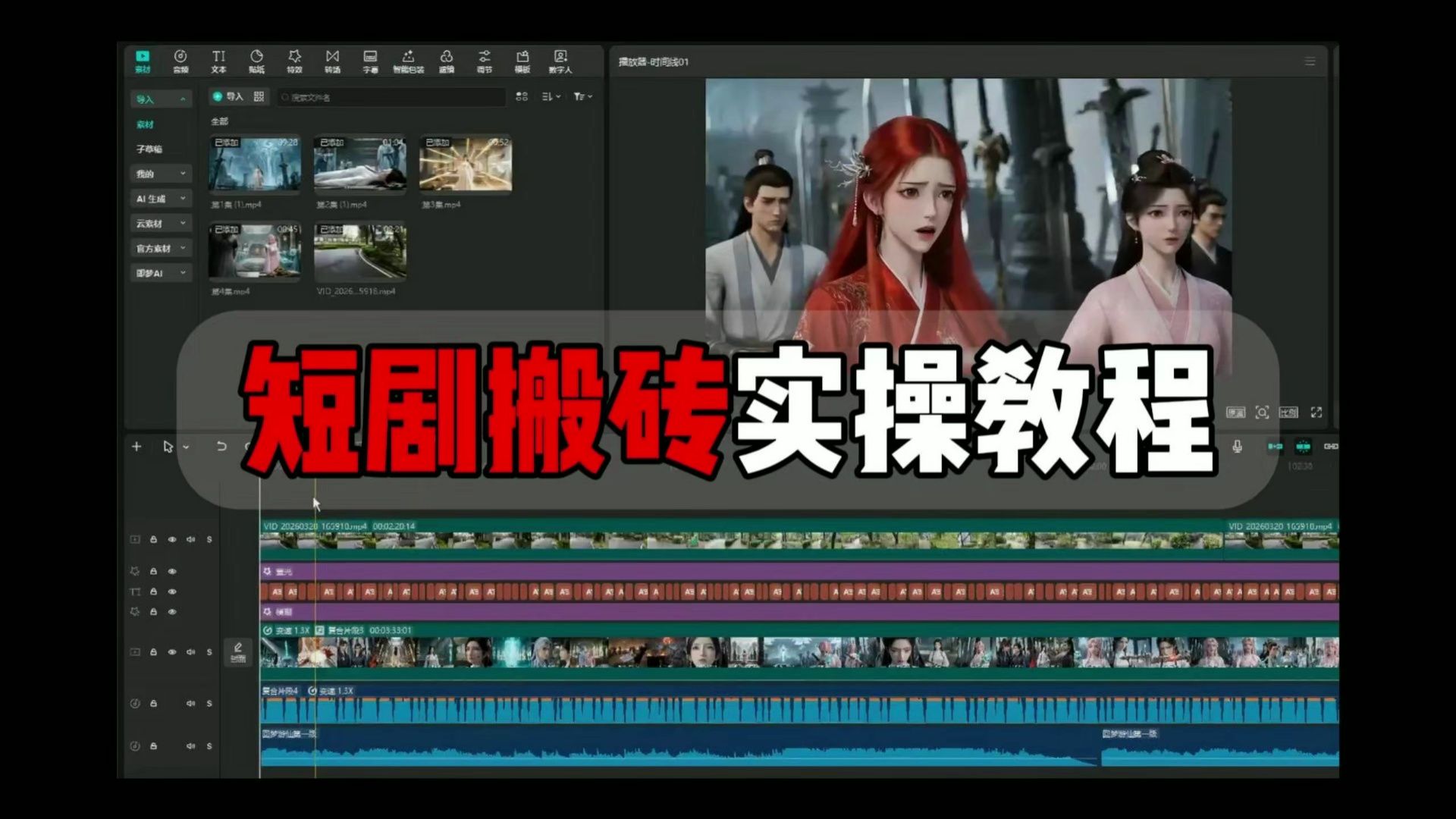Toggle the main track magnet icon
This screenshot has width=1456, height=819.
[x=1276, y=447]
